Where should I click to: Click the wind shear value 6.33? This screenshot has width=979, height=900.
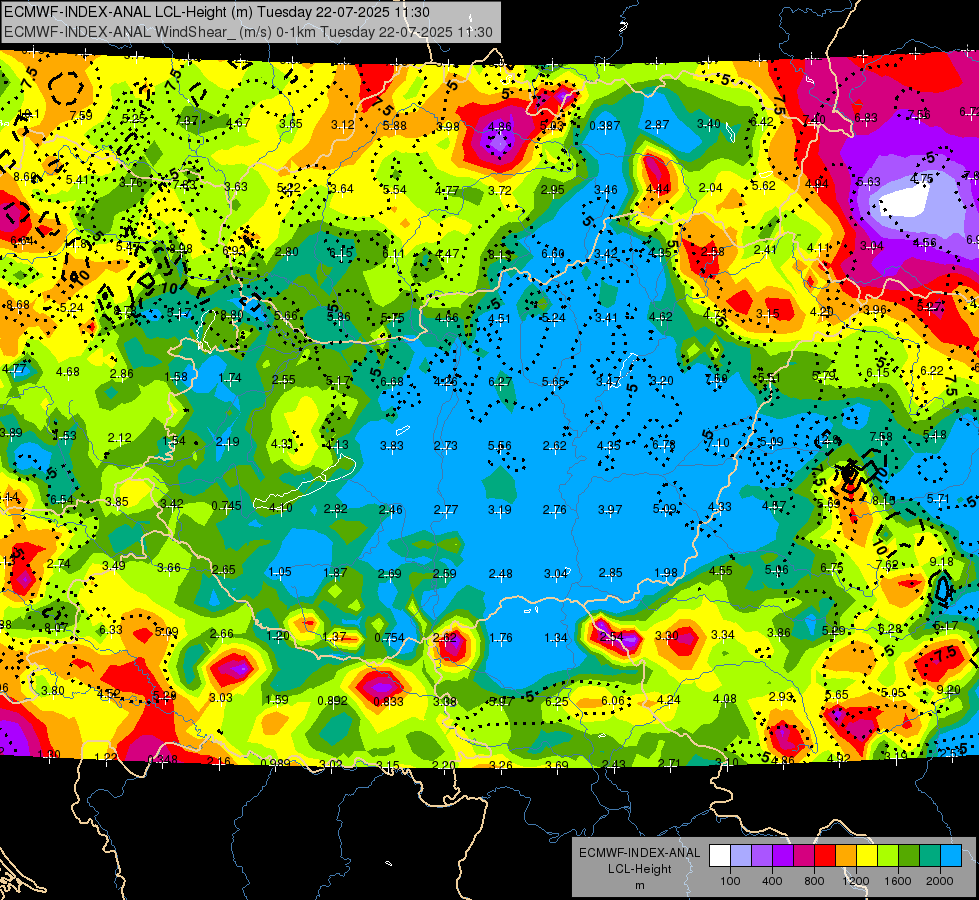pyautogui.click(x=111, y=630)
